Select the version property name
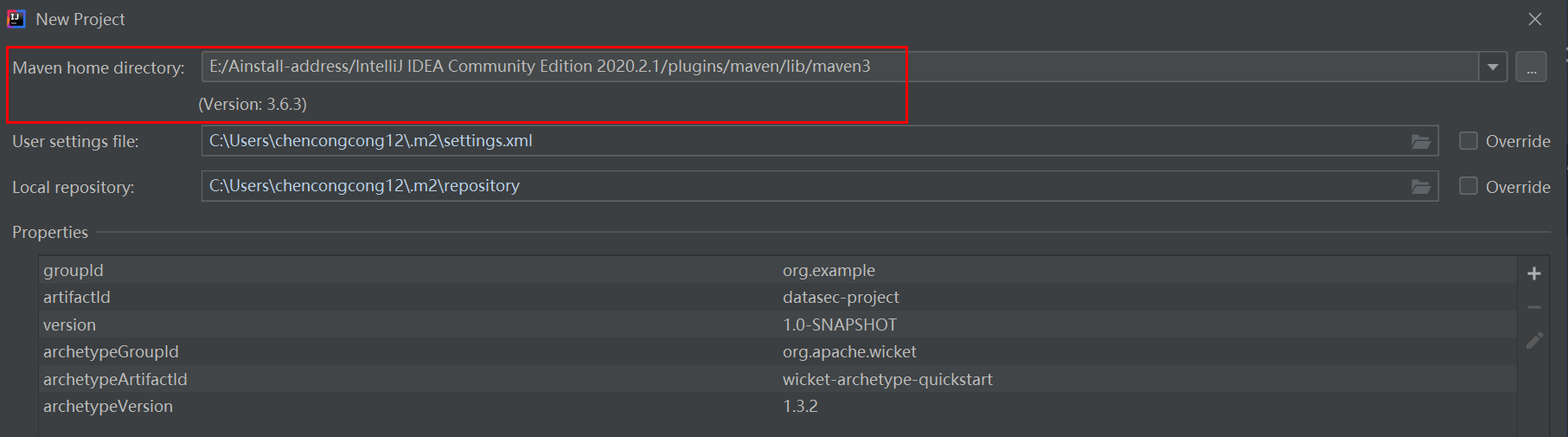Image resolution: width=1568 pixels, height=437 pixels. pos(69,325)
